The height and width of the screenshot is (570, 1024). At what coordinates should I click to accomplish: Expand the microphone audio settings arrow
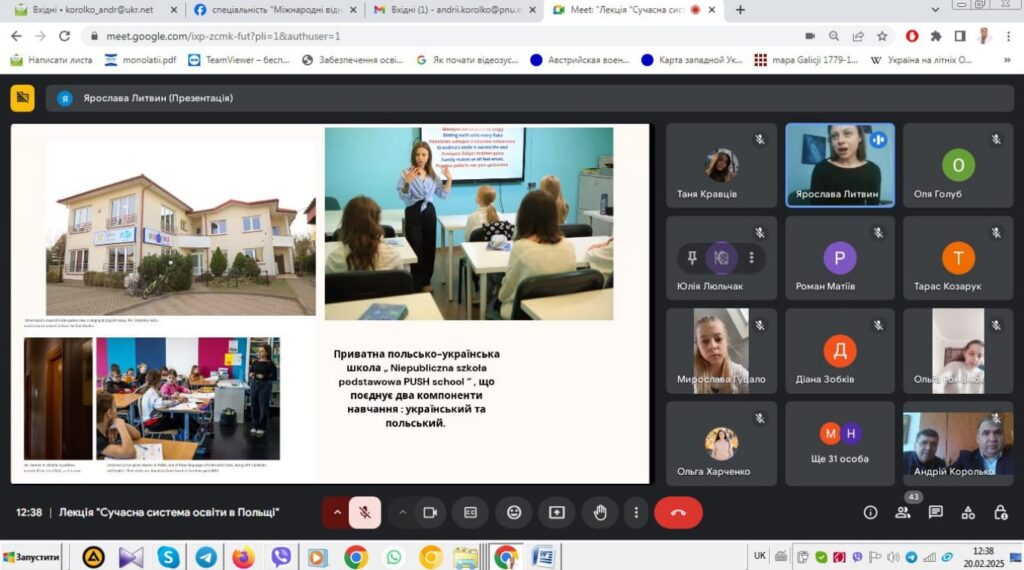pos(337,512)
